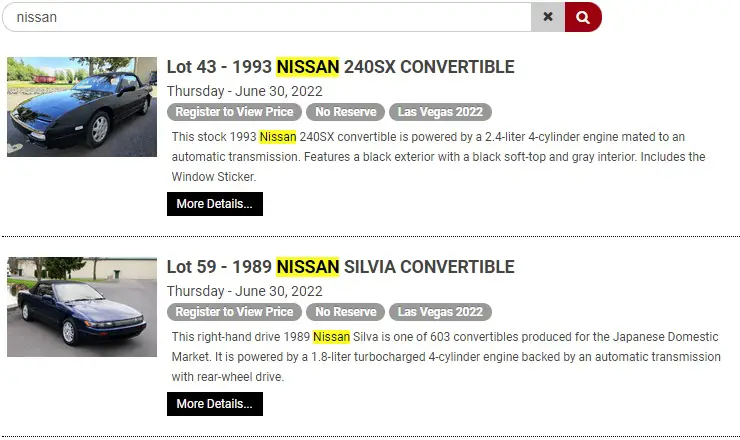Open Lot 59 1989 Nissan Silvia title link
The width and height of the screenshot is (740, 440).
(340, 267)
